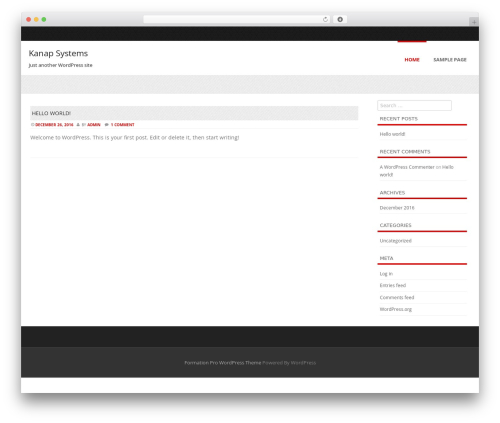Open the Entries feed link
Viewport: 500px width, 423px height.
point(393,285)
